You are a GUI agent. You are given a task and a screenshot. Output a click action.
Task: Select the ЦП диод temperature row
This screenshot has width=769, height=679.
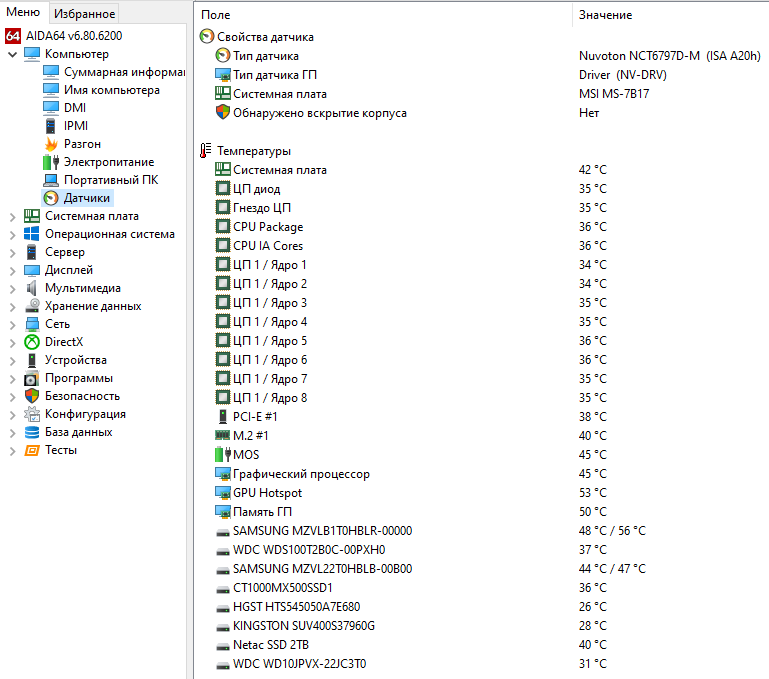pyautogui.click(x=481, y=189)
